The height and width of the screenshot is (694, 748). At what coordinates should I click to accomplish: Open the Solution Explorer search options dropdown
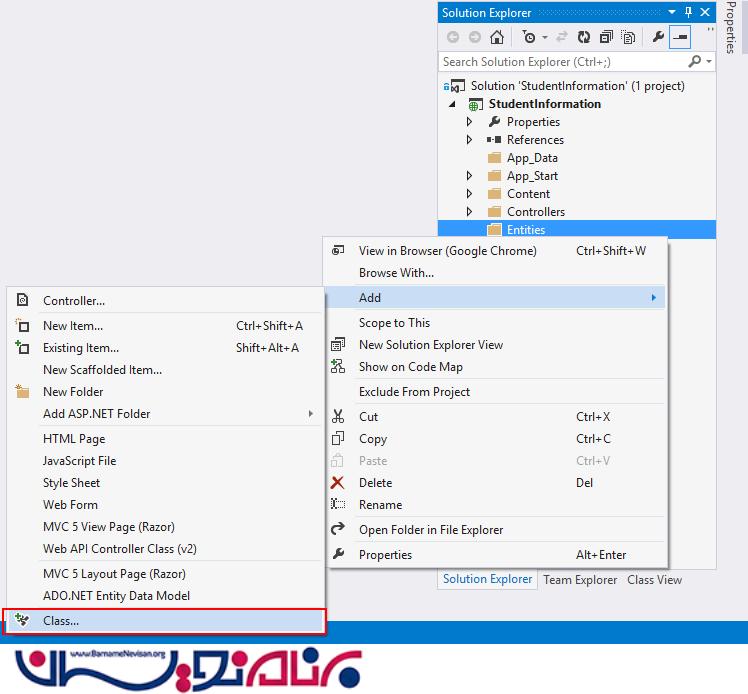[708, 62]
